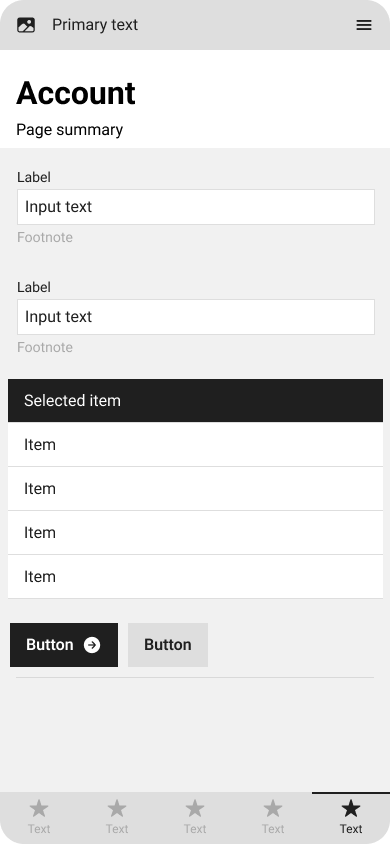Select the second star tab icon
This screenshot has width=390, height=844.
click(117, 808)
